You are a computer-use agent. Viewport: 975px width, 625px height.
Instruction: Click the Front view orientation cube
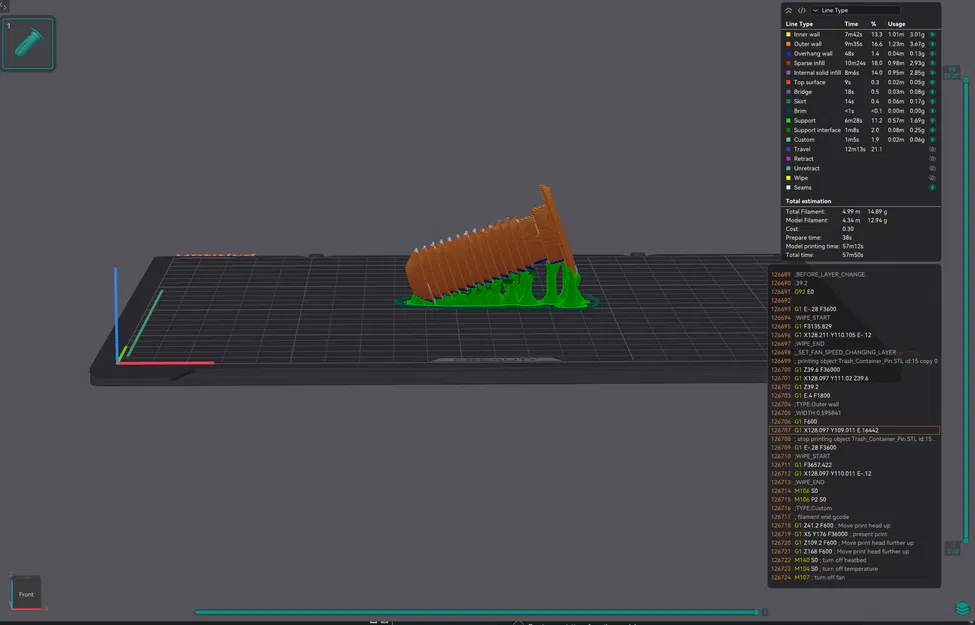(x=26, y=592)
